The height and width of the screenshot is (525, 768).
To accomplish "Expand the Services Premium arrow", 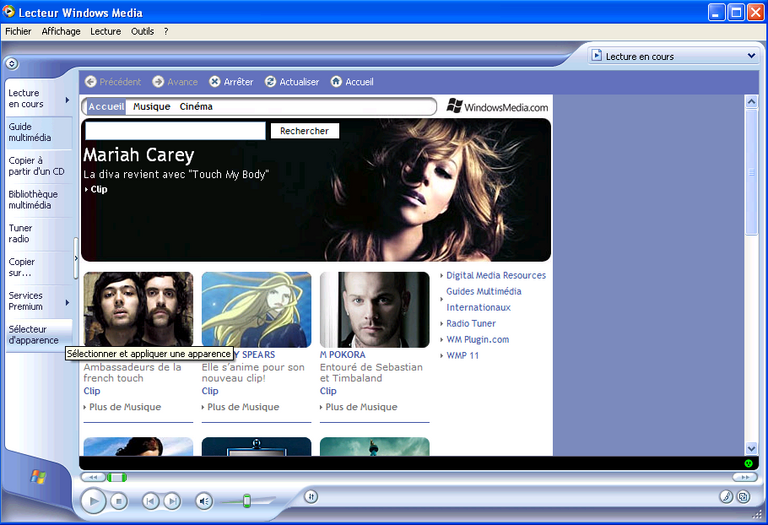I will pos(67,303).
